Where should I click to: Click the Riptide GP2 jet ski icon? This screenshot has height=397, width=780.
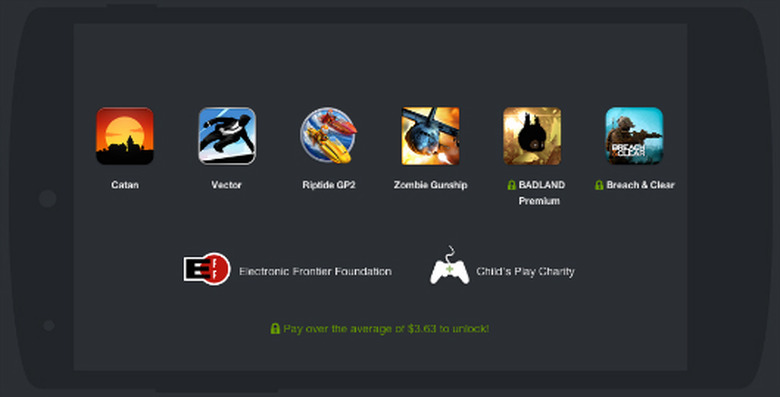pos(328,136)
